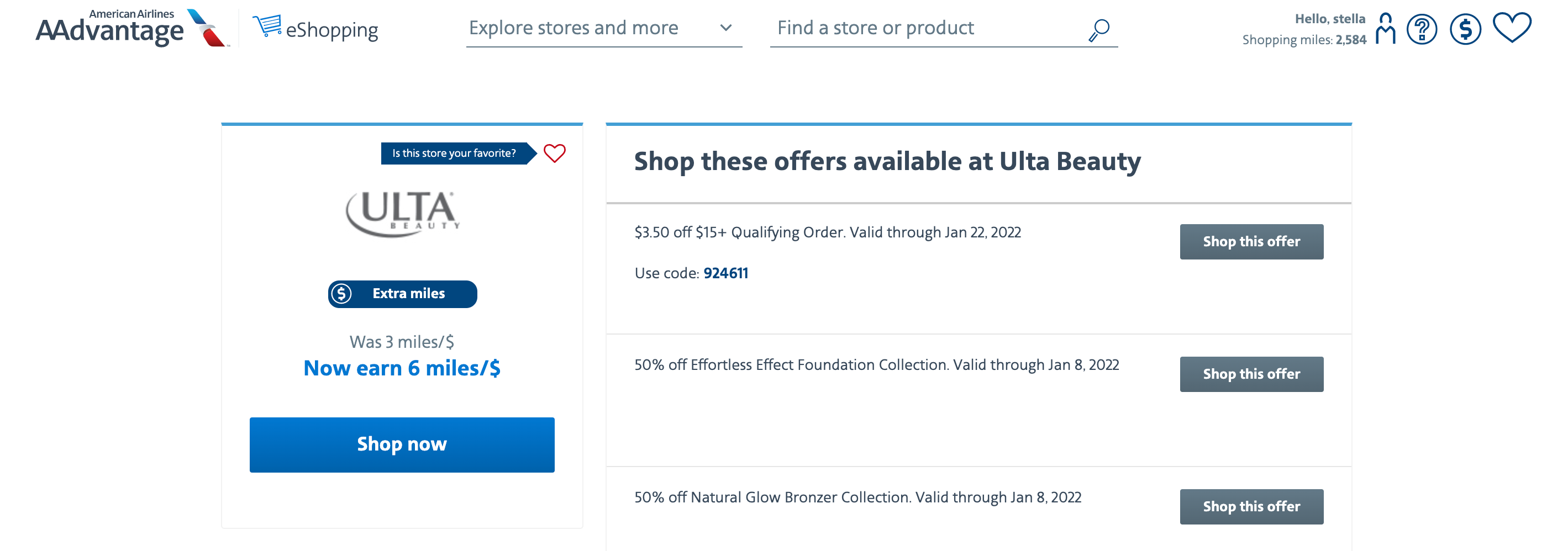The image size is (1568, 551).
Task: Click the search magnifier icon
Action: click(x=1099, y=30)
